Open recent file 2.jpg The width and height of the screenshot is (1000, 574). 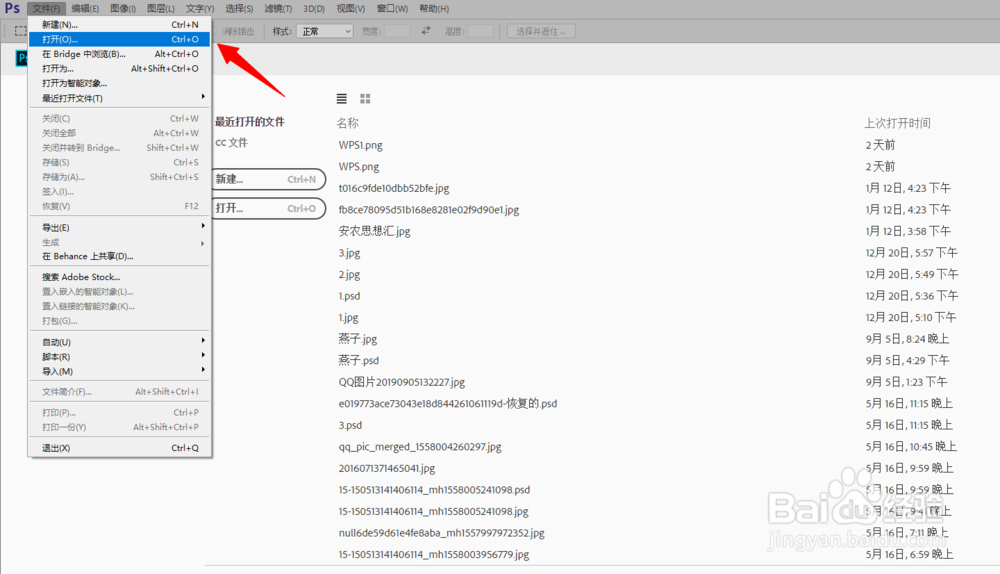pyautogui.click(x=349, y=274)
